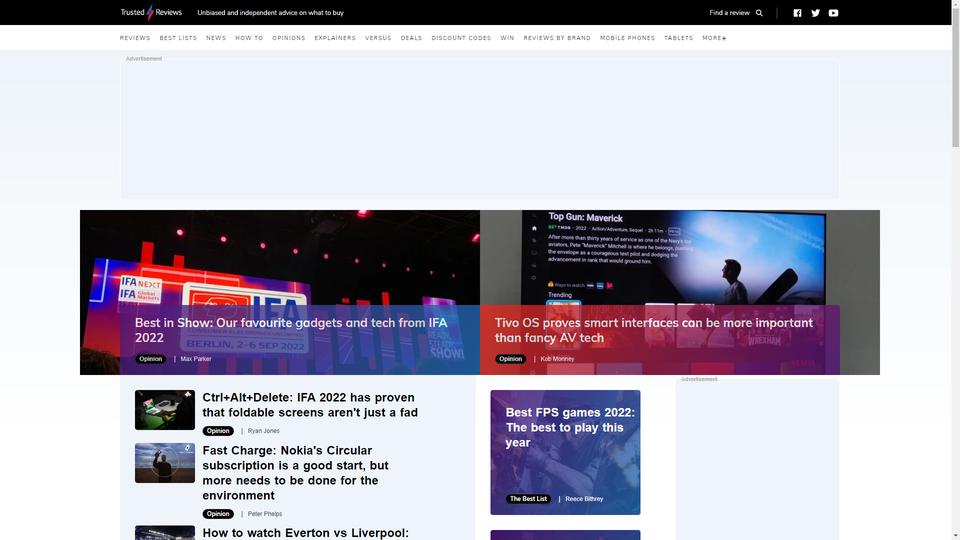Select News in navigation bar
Screen dimensions: 960x540
tap(216, 38)
